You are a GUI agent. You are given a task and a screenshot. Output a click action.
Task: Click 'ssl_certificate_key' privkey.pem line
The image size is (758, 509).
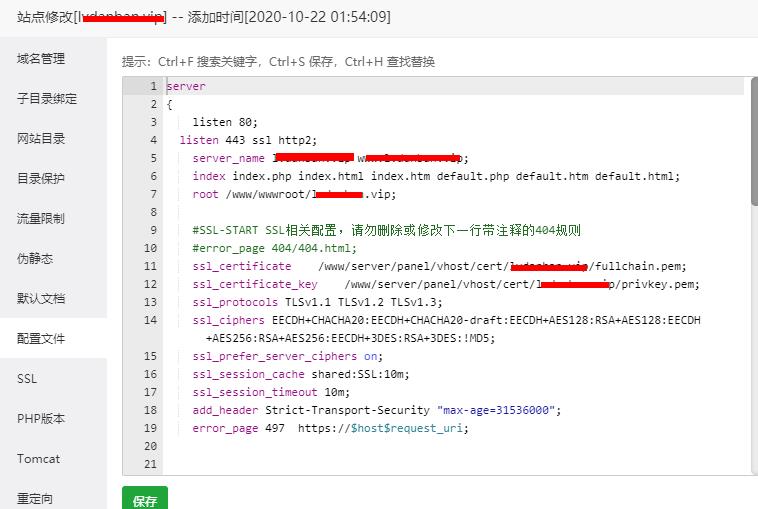click(446, 284)
